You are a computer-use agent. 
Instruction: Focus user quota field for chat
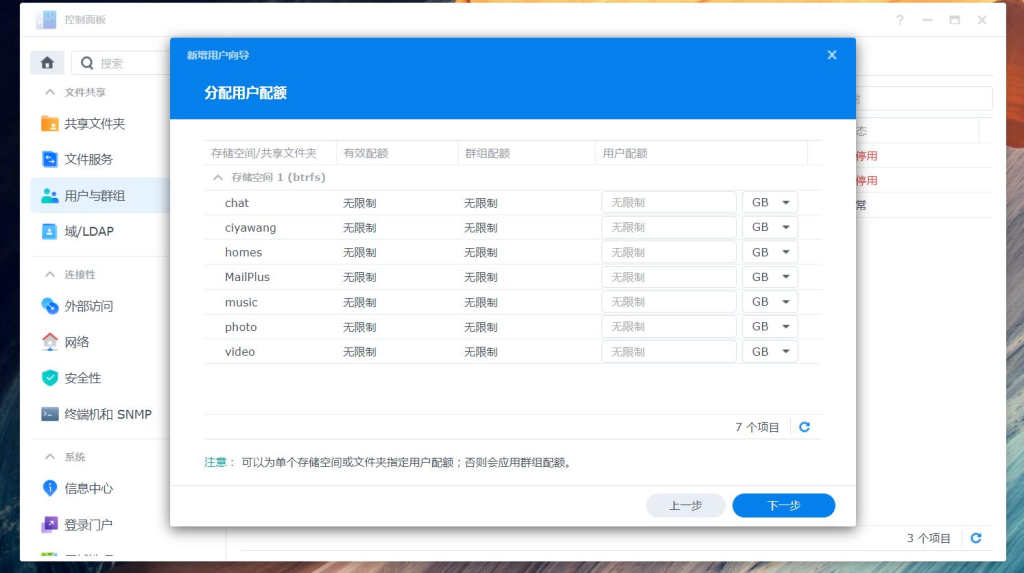[669, 203]
